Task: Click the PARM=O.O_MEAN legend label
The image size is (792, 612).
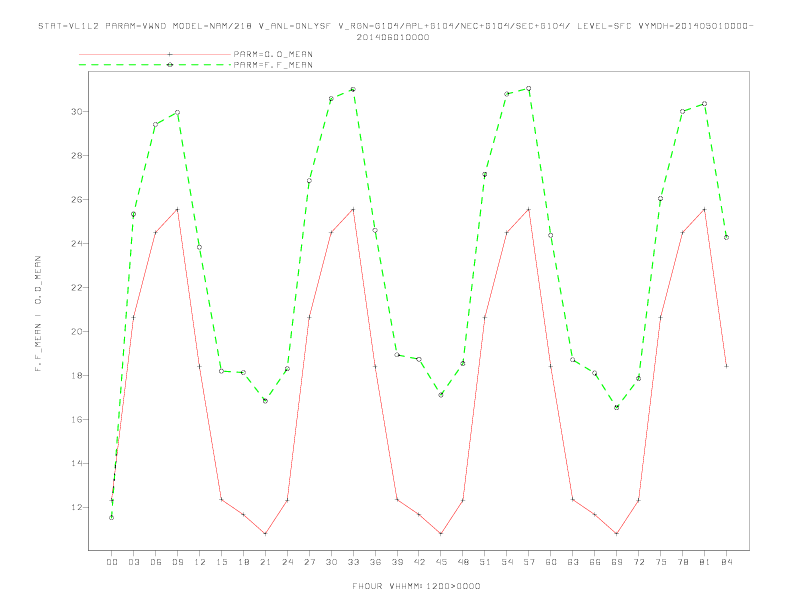Action: click(273, 54)
